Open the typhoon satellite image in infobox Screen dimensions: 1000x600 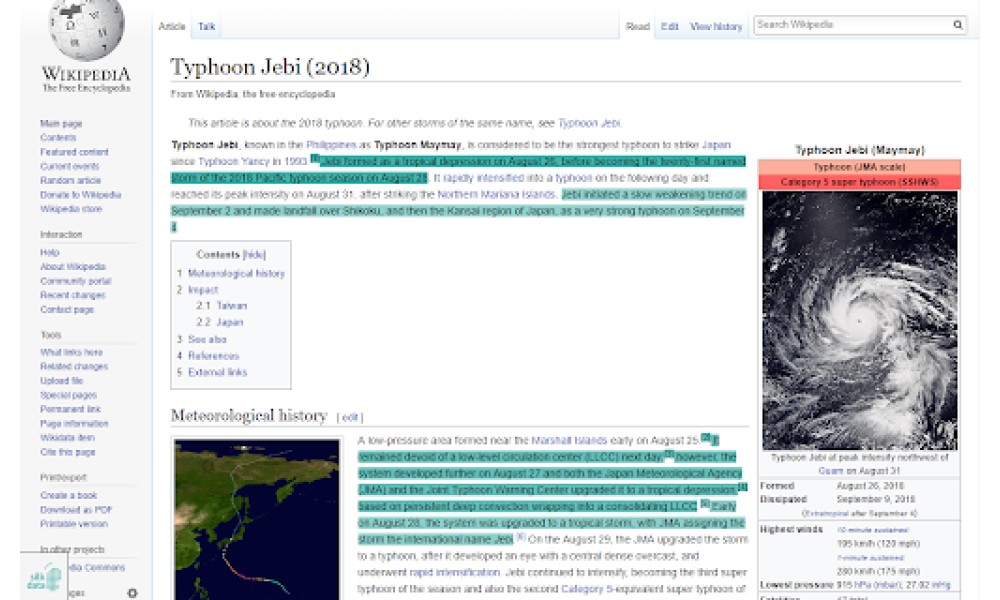tap(859, 321)
